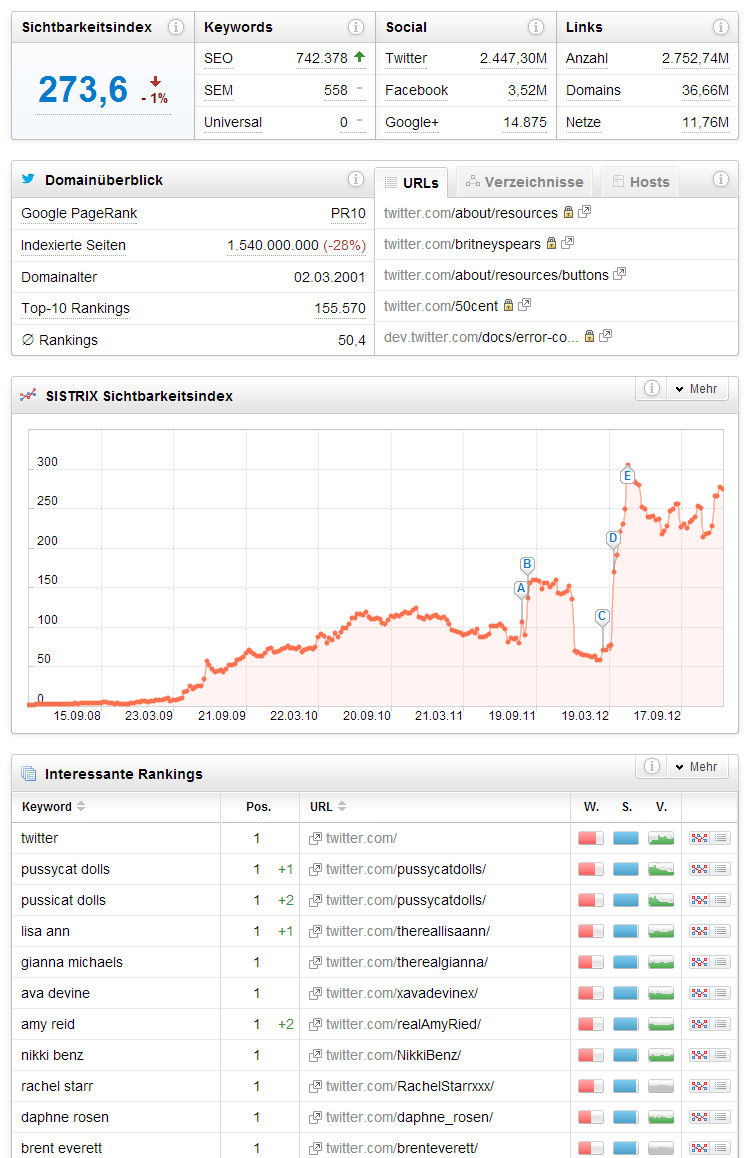Click the info icon beside Sichtbarkeitsindex header
Image resolution: width=754 pixels, height=1158 pixels.
pos(176,27)
